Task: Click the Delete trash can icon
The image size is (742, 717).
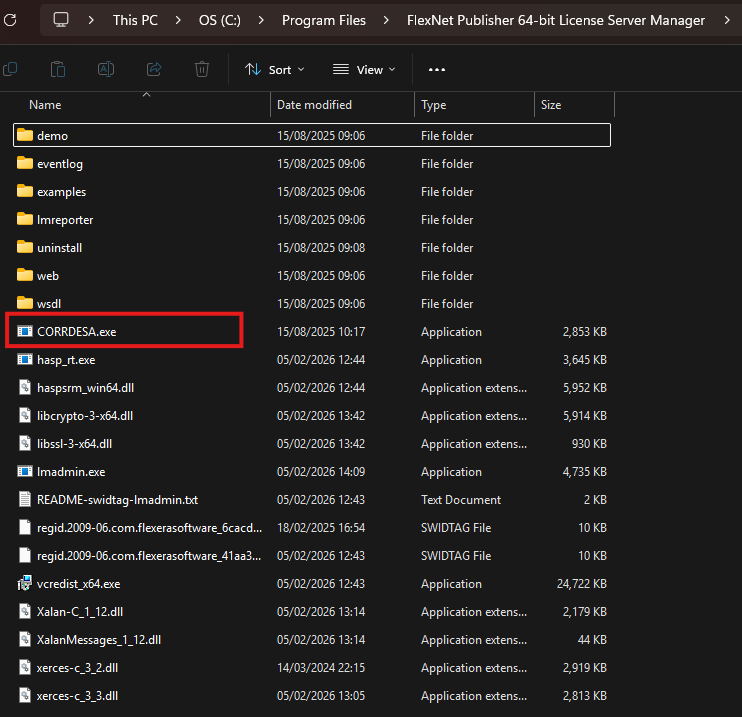Action: 202,69
